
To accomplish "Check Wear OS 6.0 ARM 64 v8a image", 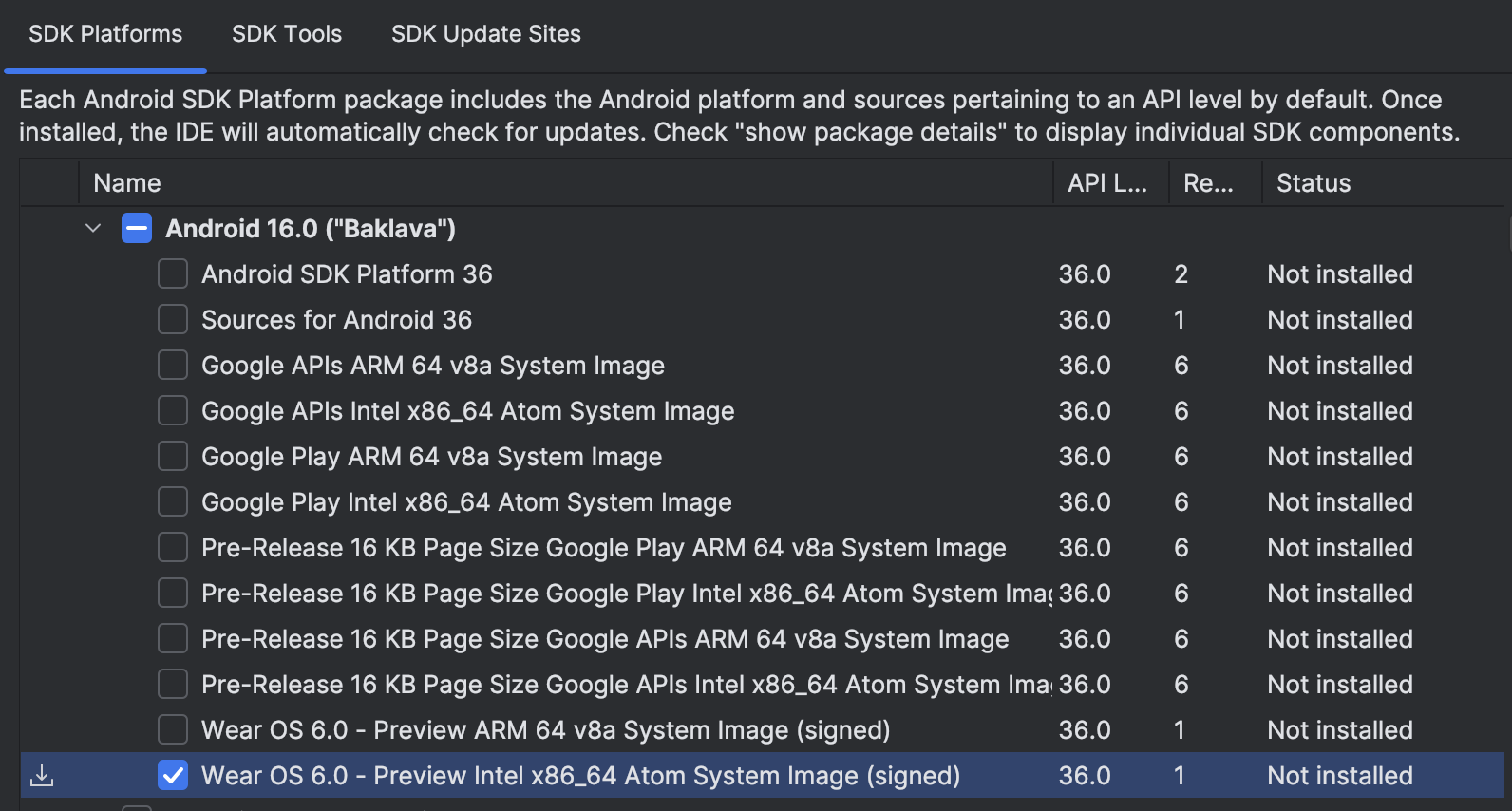I will click(173, 730).
